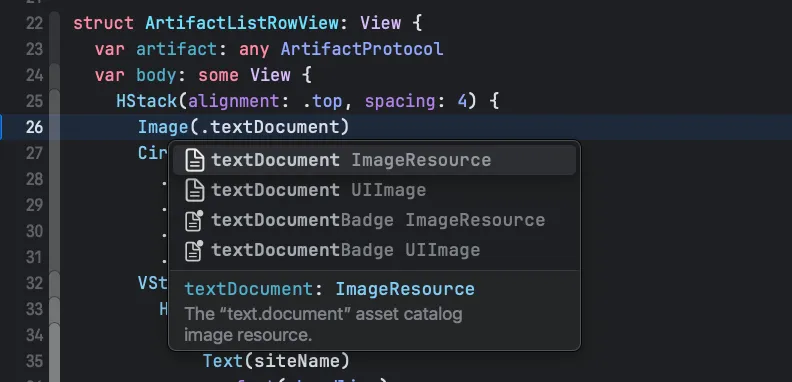
Task: Click document icon of textDocument ImageResource row
Action: pos(194,160)
